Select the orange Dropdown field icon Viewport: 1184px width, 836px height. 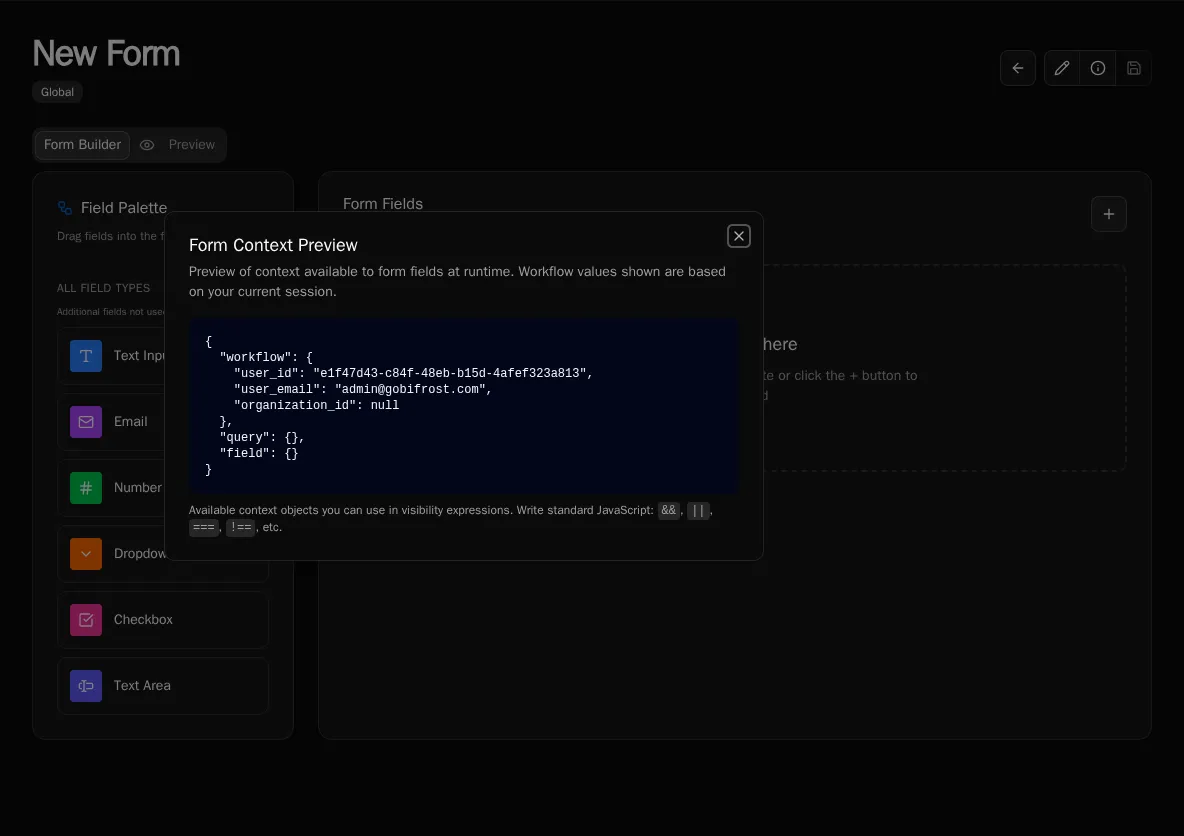86,554
